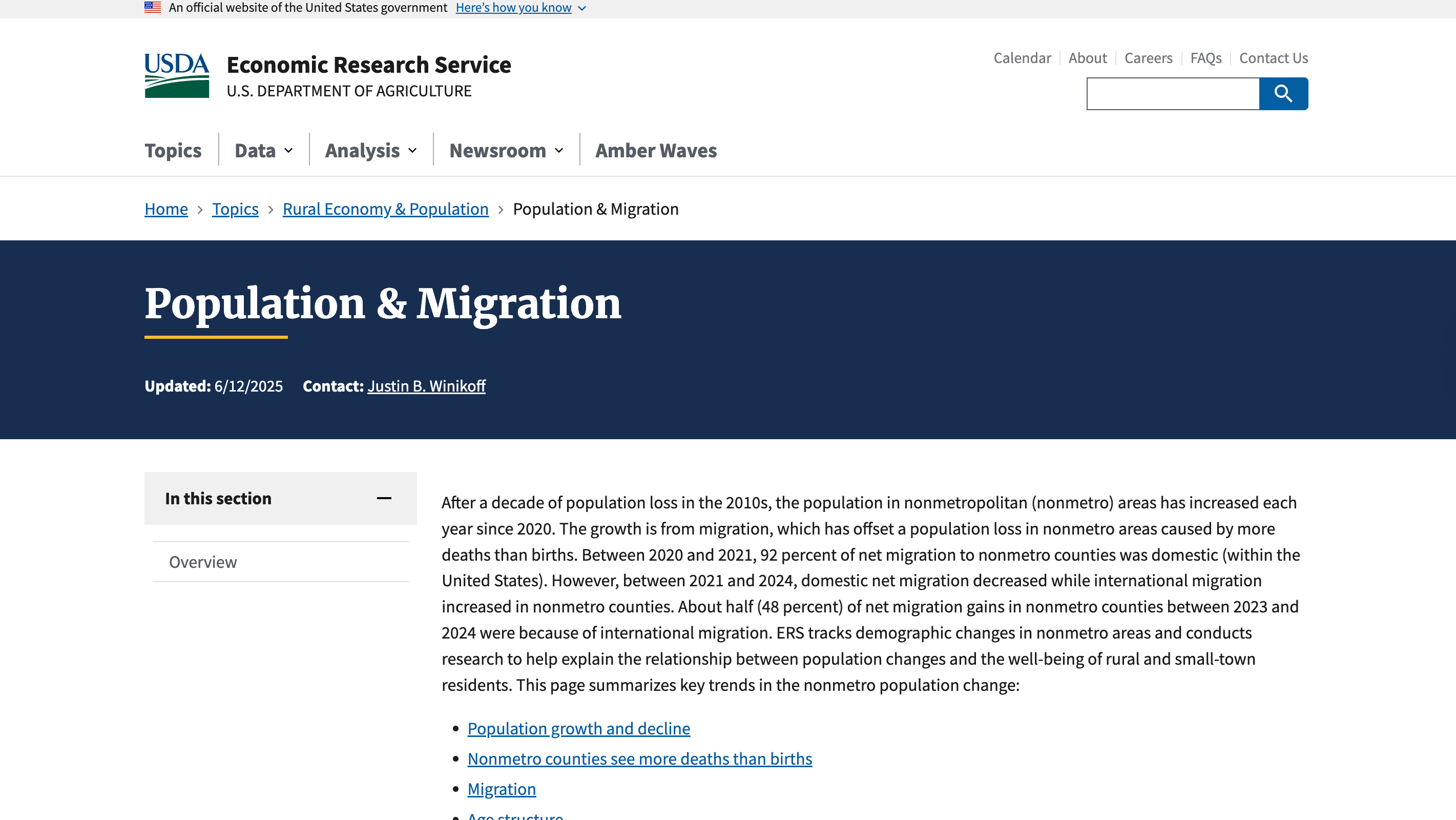Jump to Population growth and decline
The width and height of the screenshot is (1456, 820).
pos(579,728)
